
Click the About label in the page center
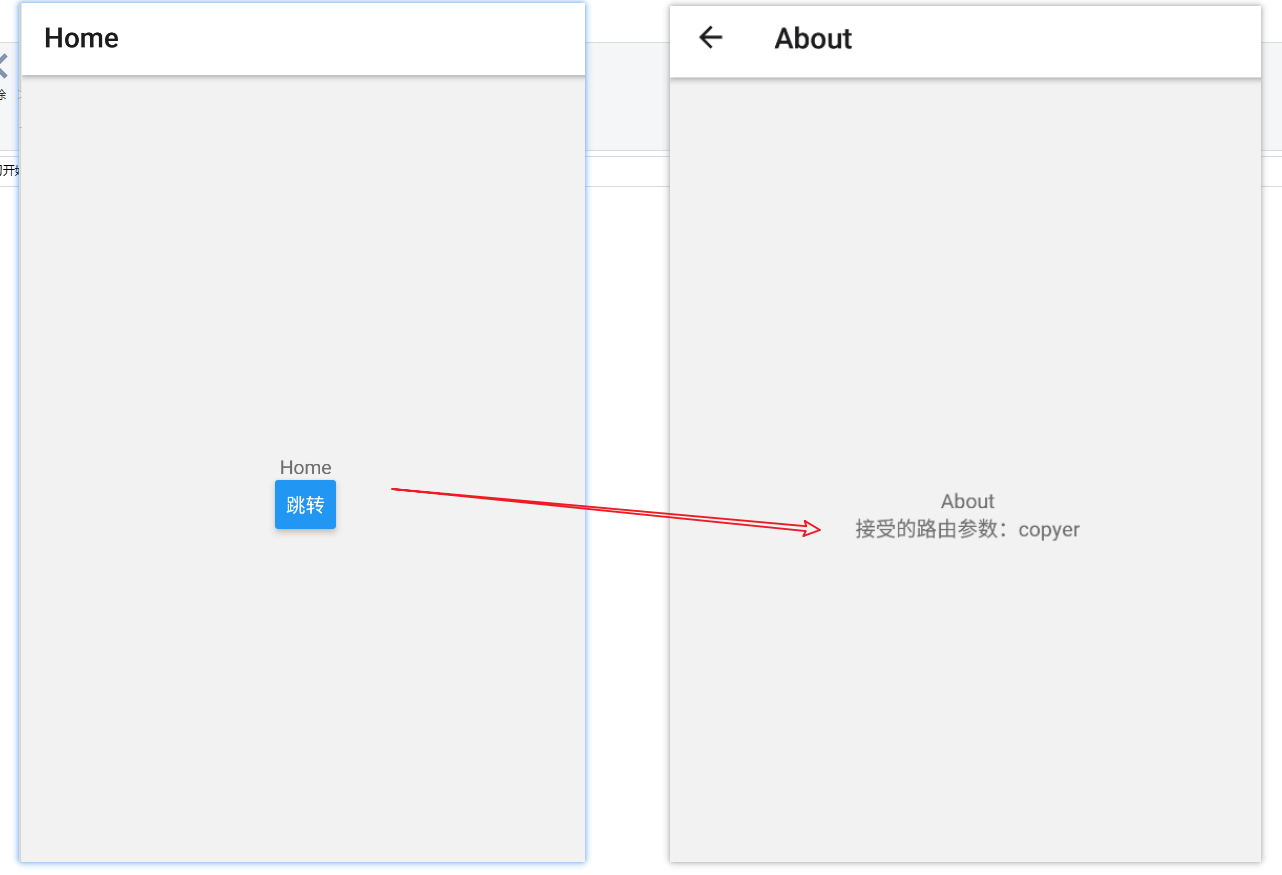(967, 501)
